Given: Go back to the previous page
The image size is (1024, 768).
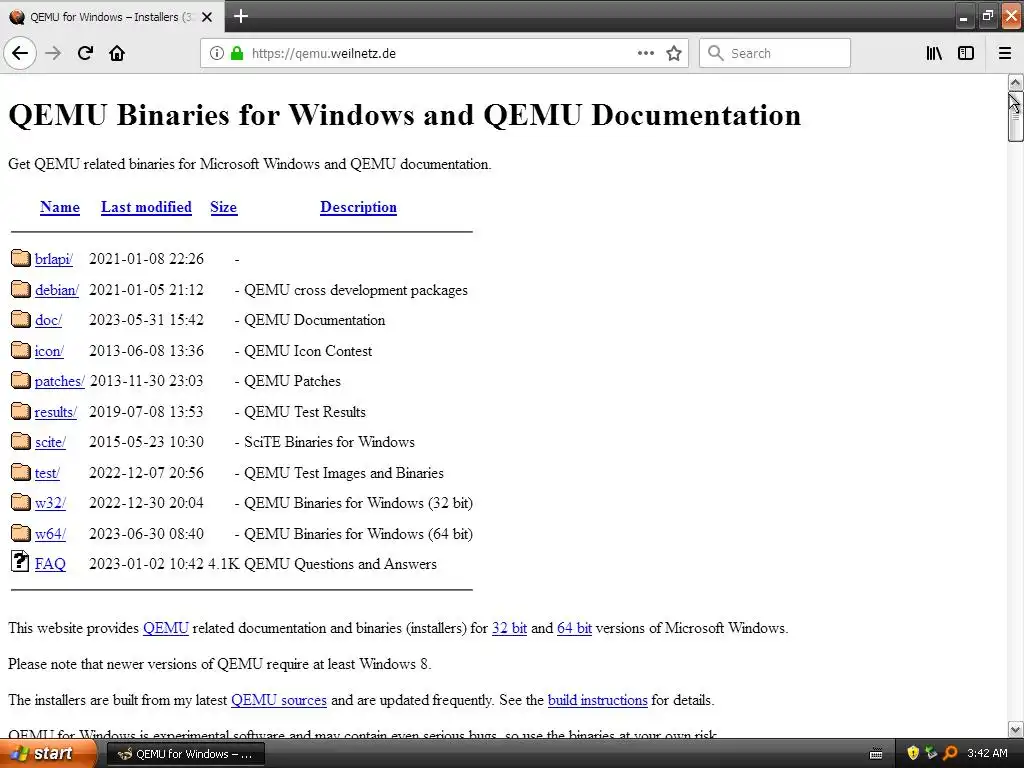Looking at the screenshot, I should point(20,54).
